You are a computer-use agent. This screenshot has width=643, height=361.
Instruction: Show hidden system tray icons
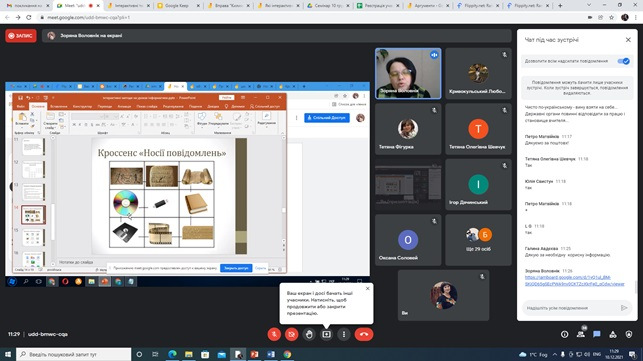554,354
